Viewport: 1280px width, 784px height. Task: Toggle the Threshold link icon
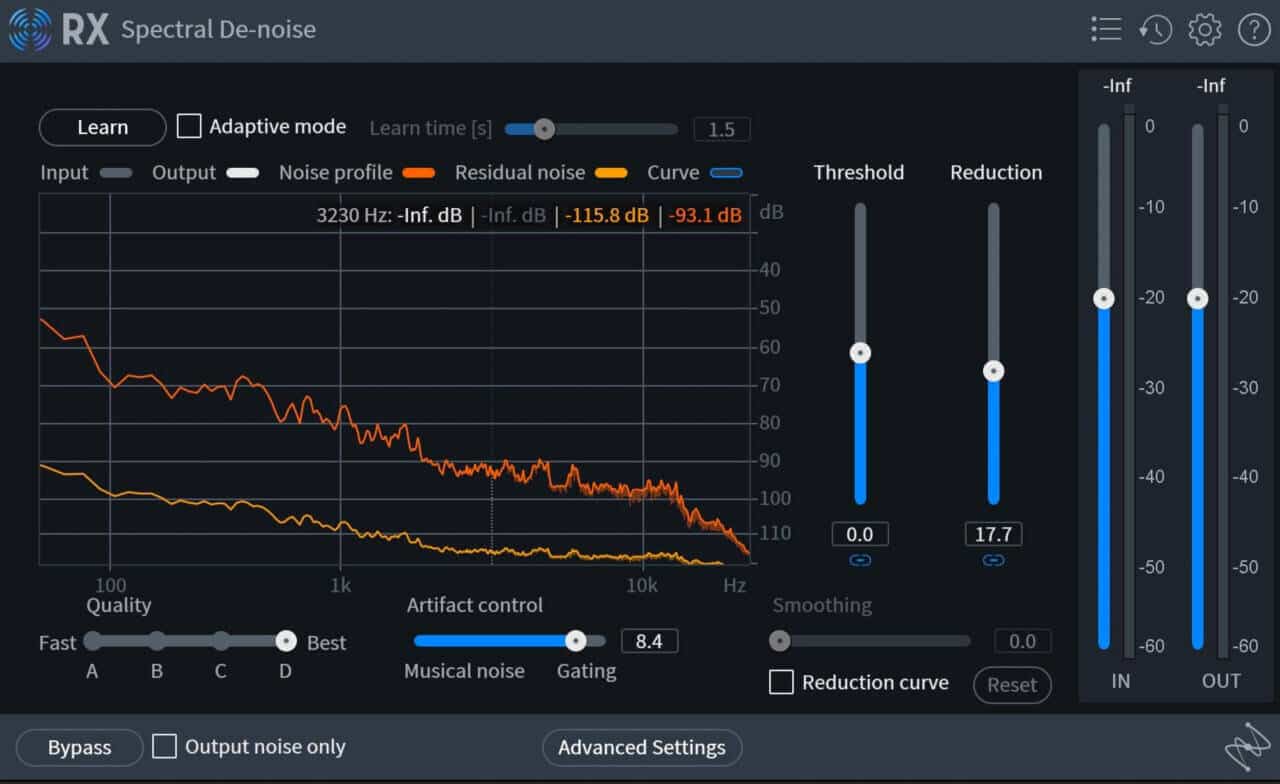[x=860, y=560]
